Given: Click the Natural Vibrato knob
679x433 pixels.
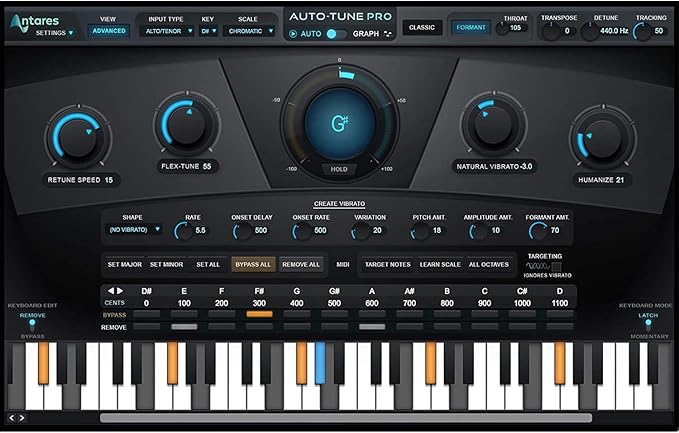Looking at the screenshot, I should pos(494,125).
